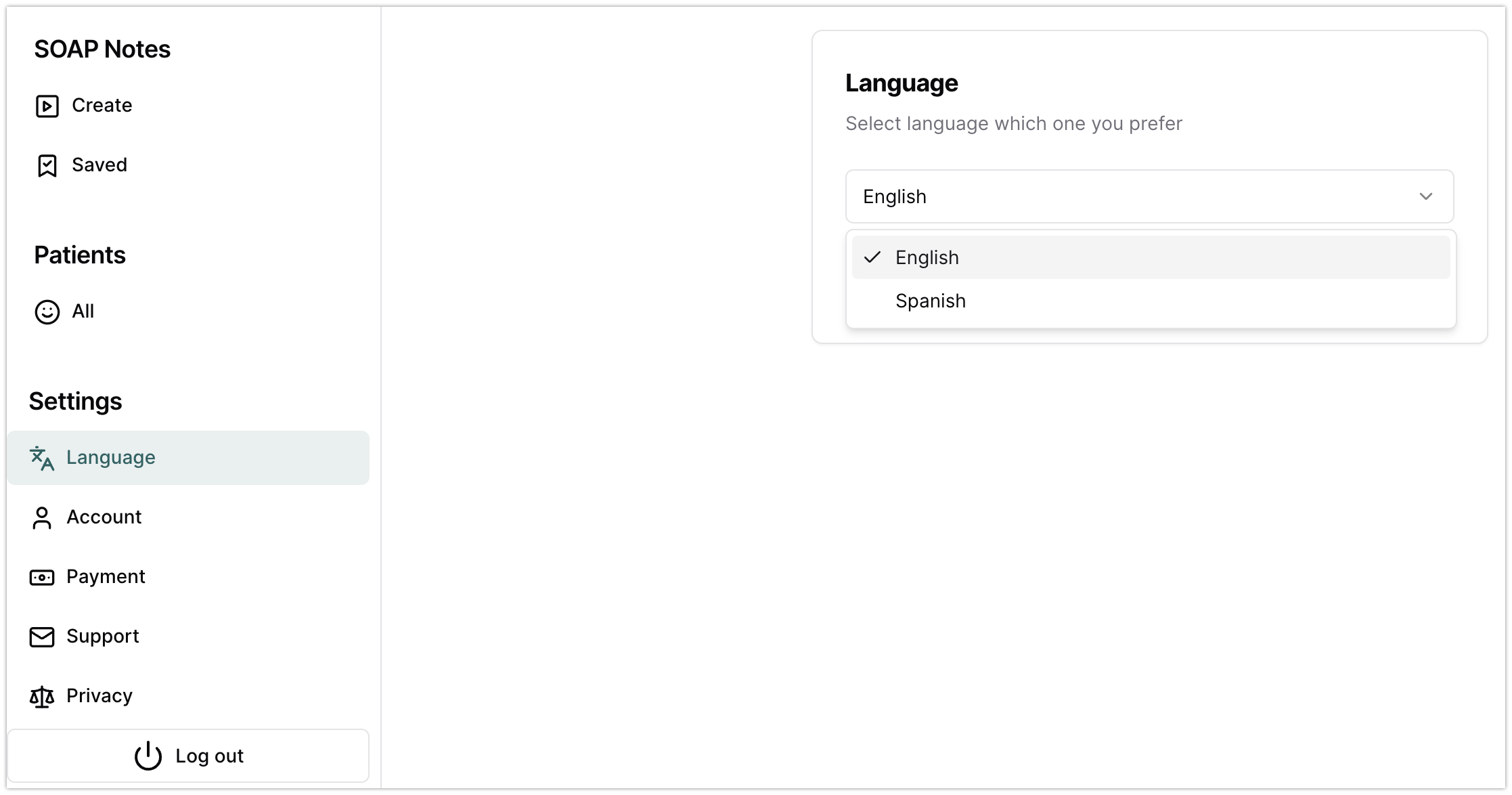Open the Account settings menu item
The image size is (1512, 795).
(x=104, y=517)
